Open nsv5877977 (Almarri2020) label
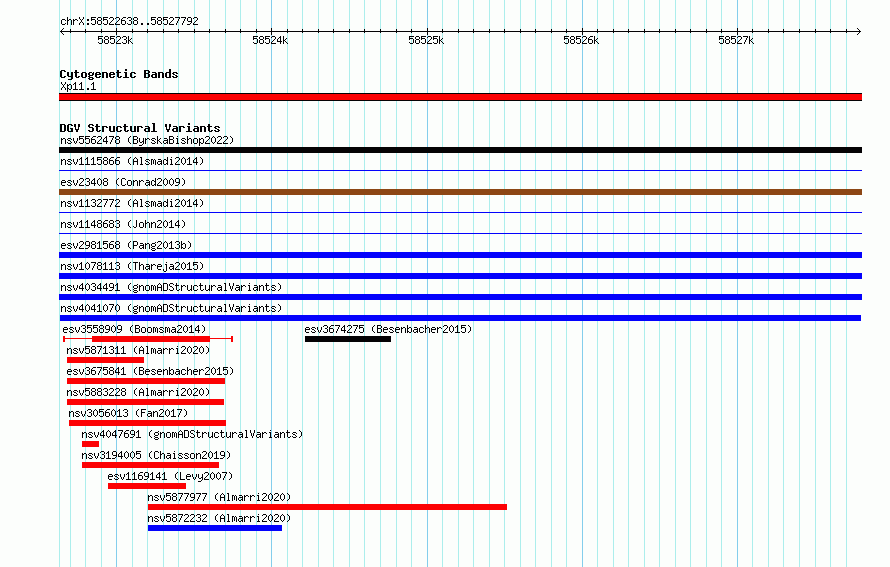The width and height of the screenshot is (890, 567). [219, 497]
